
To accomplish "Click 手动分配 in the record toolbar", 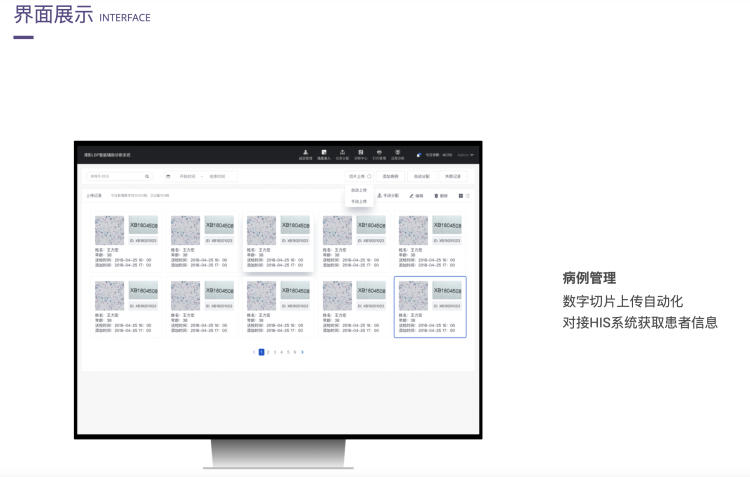I will tap(388, 196).
